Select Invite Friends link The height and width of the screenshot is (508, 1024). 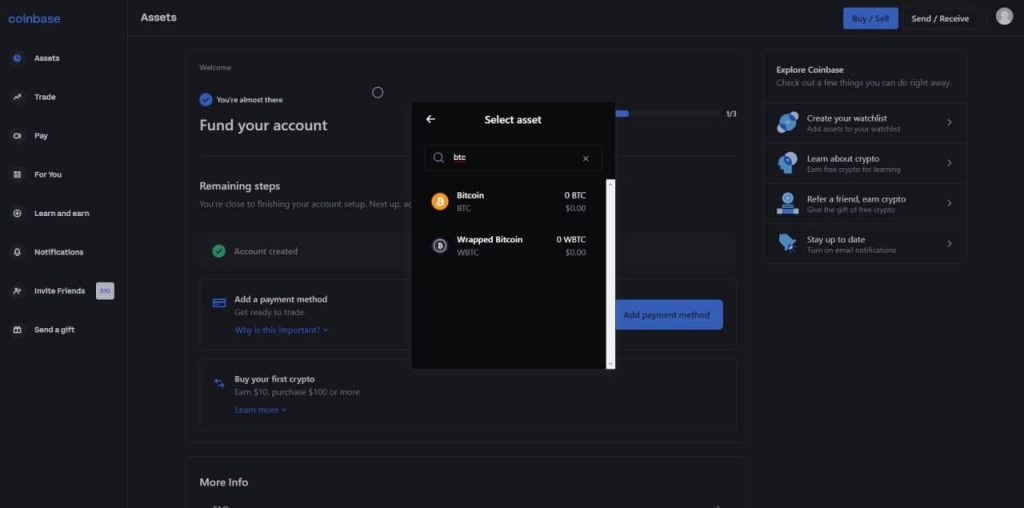59,291
